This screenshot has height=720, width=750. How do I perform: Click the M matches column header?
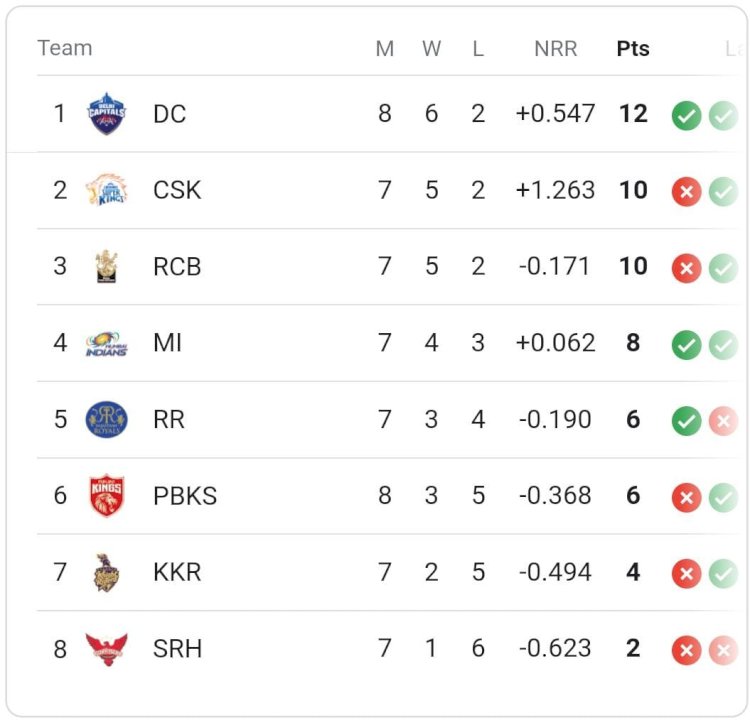385,48
